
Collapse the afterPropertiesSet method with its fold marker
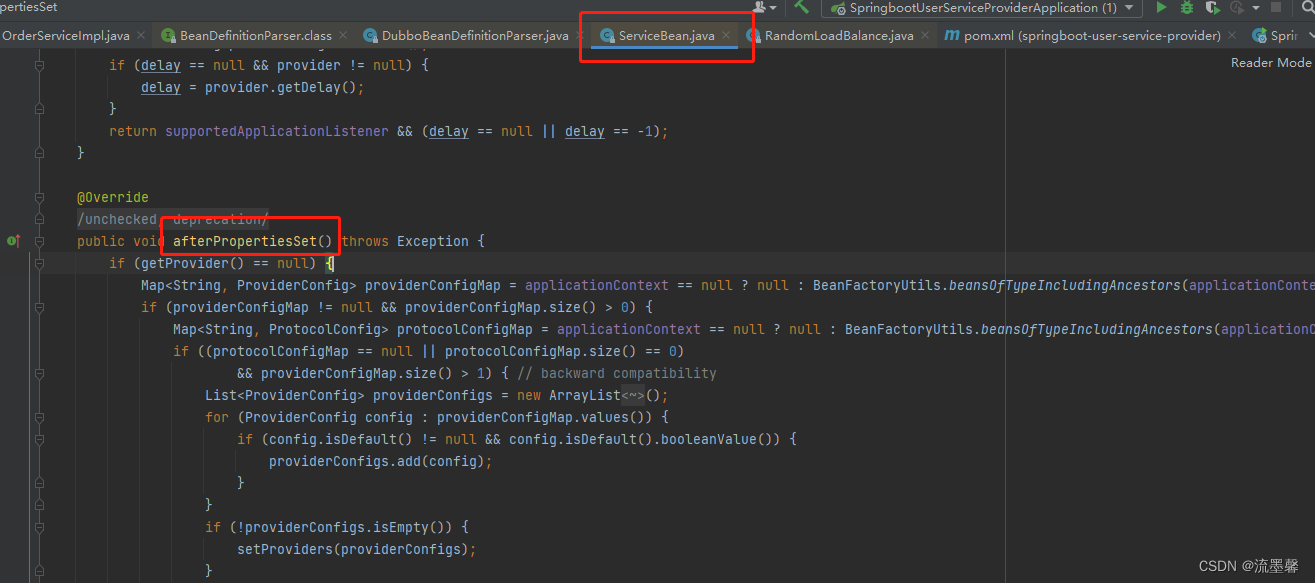[39, 241]
